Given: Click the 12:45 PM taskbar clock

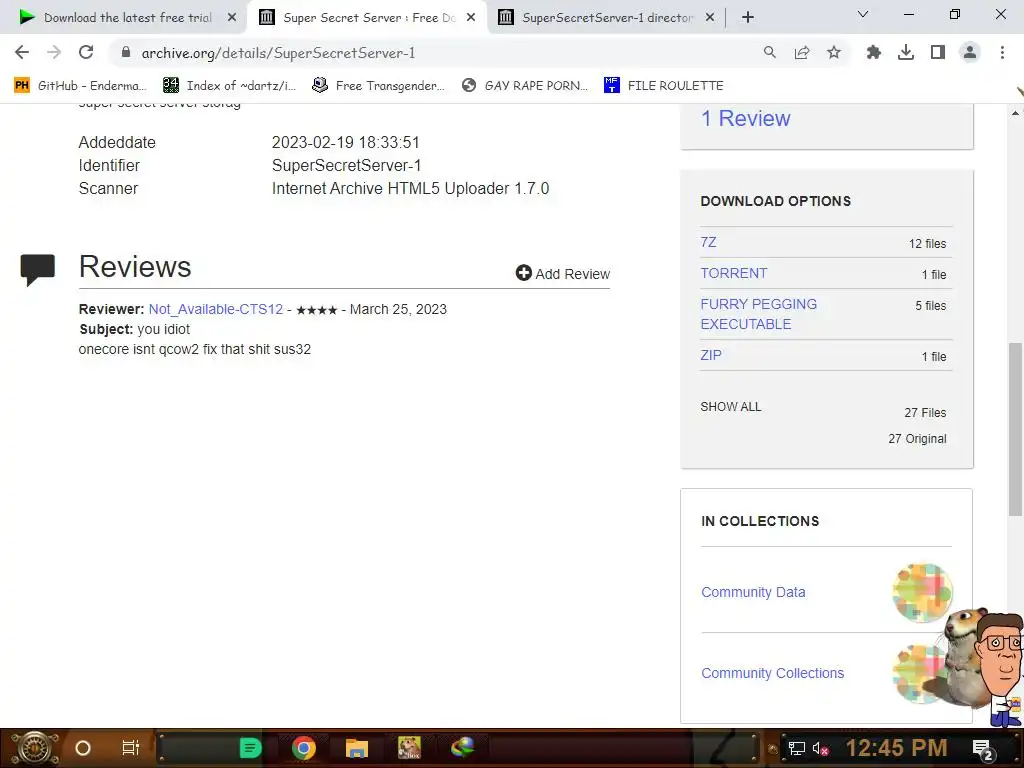Looking at the screenshot, I should (897, 748).
